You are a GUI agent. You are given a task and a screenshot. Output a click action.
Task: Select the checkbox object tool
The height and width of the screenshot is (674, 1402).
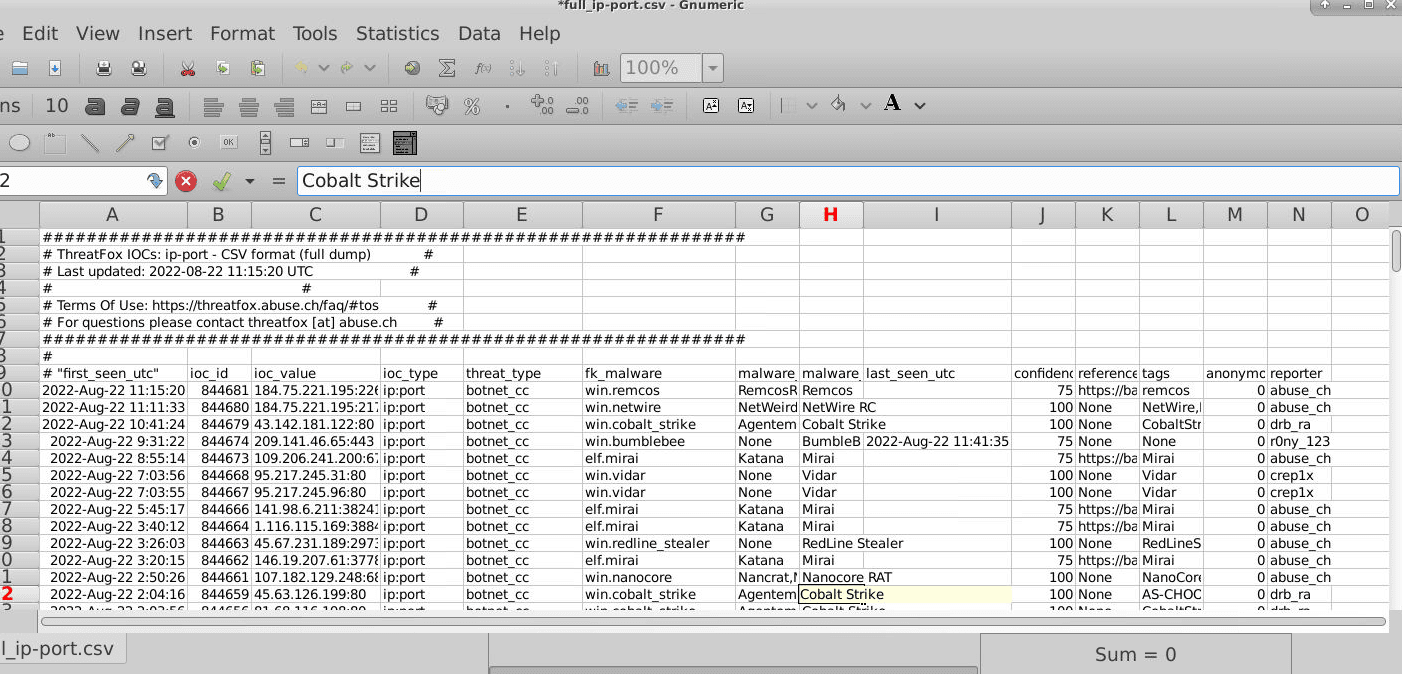point(159,143)
